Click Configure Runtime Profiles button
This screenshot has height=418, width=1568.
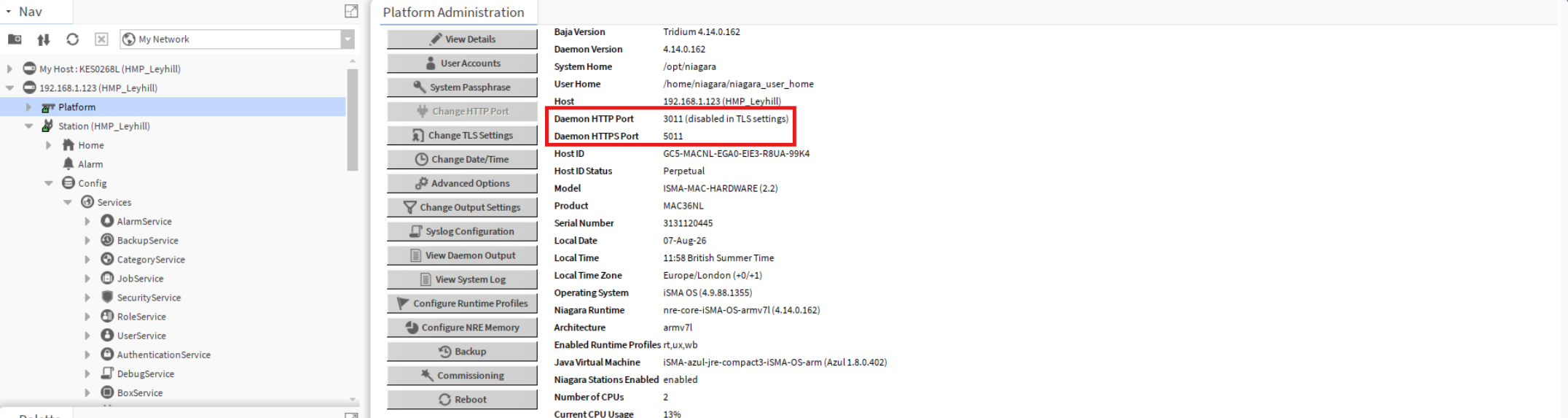coord(462,303)
